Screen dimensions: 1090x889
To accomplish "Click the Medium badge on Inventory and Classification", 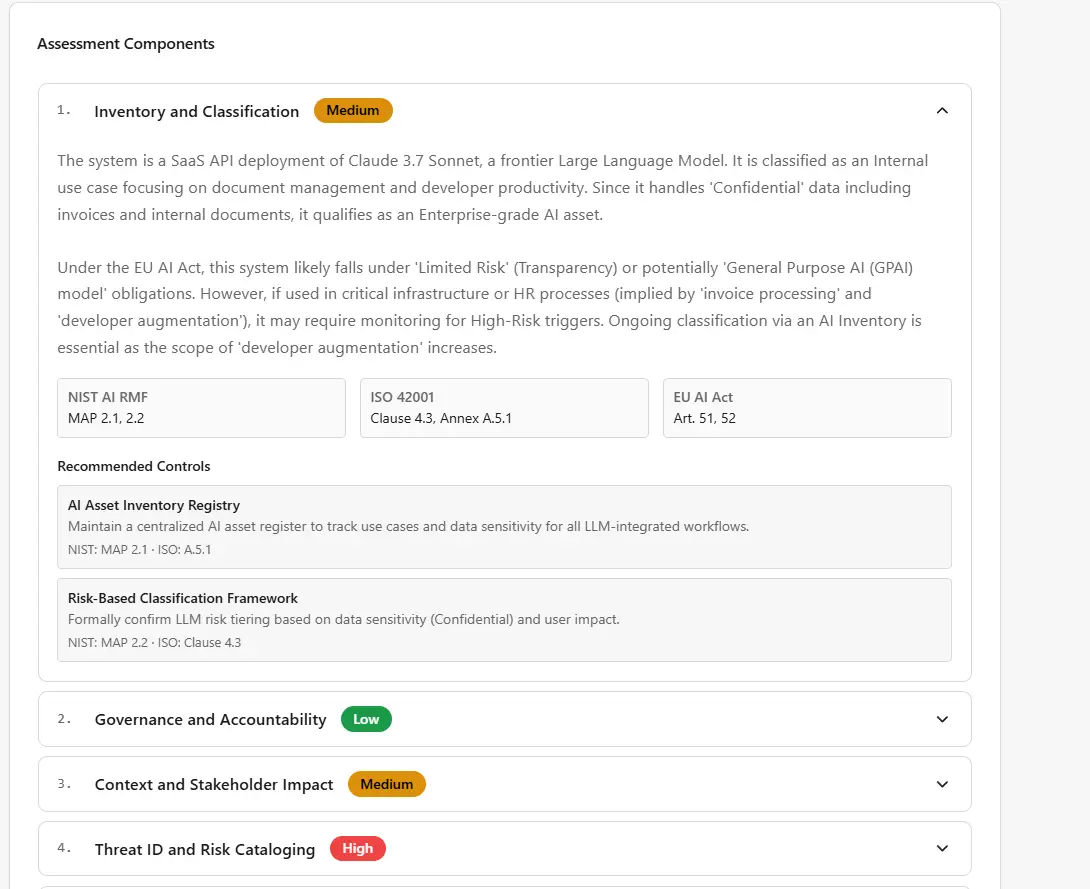I will [353, 111].
